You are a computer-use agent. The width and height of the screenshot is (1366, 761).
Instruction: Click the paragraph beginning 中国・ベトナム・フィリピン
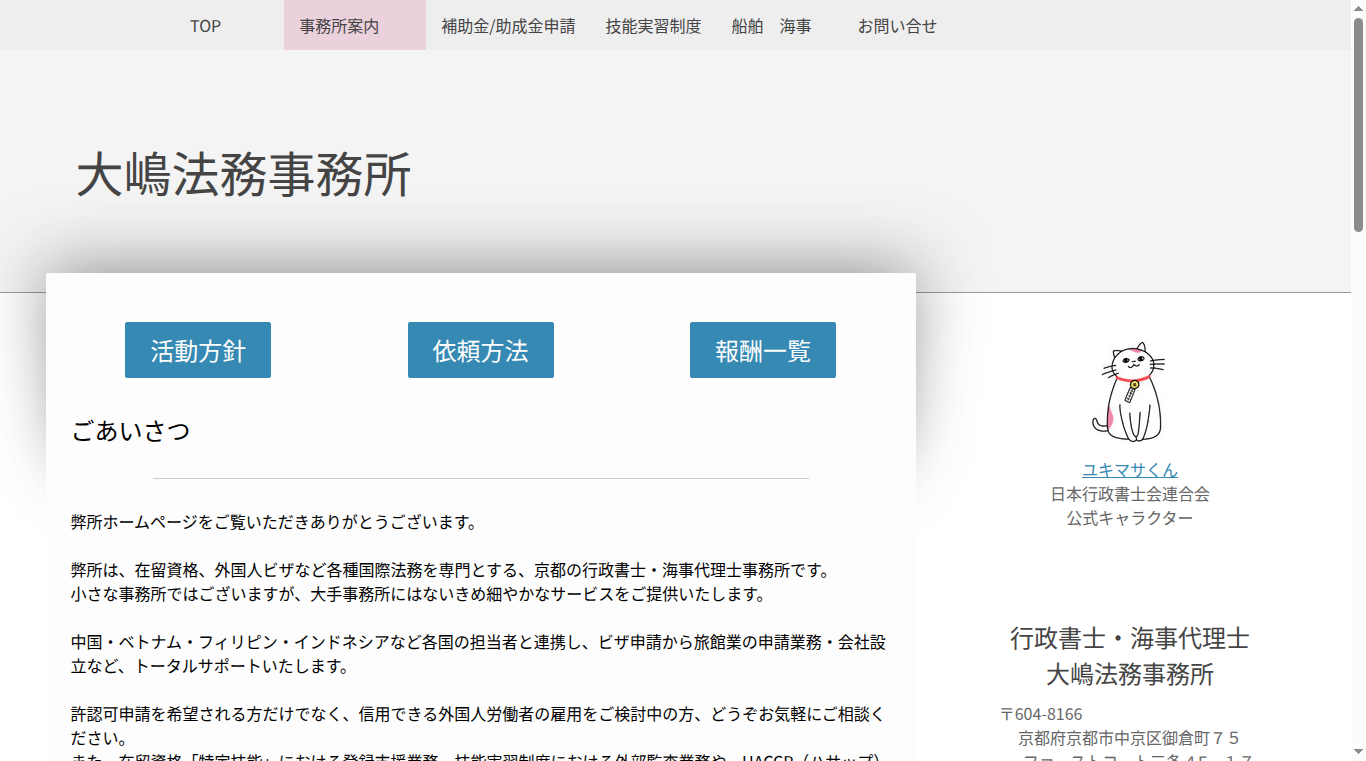point(478,654)
